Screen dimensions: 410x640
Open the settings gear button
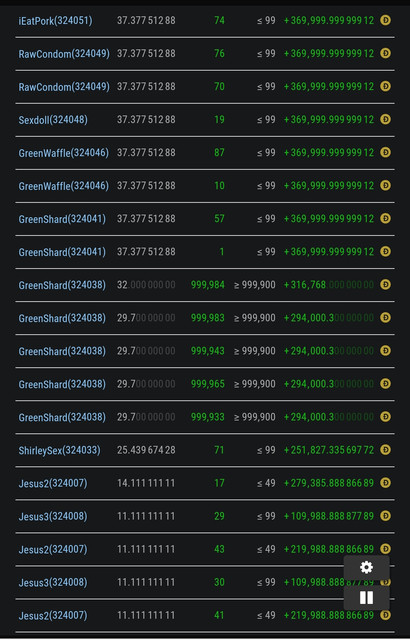pyautogui.click(x=366, y=567)
